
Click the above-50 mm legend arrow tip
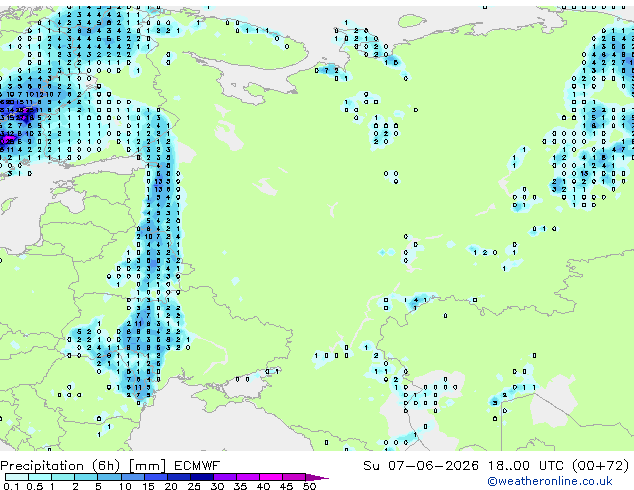tap(317, 477)
